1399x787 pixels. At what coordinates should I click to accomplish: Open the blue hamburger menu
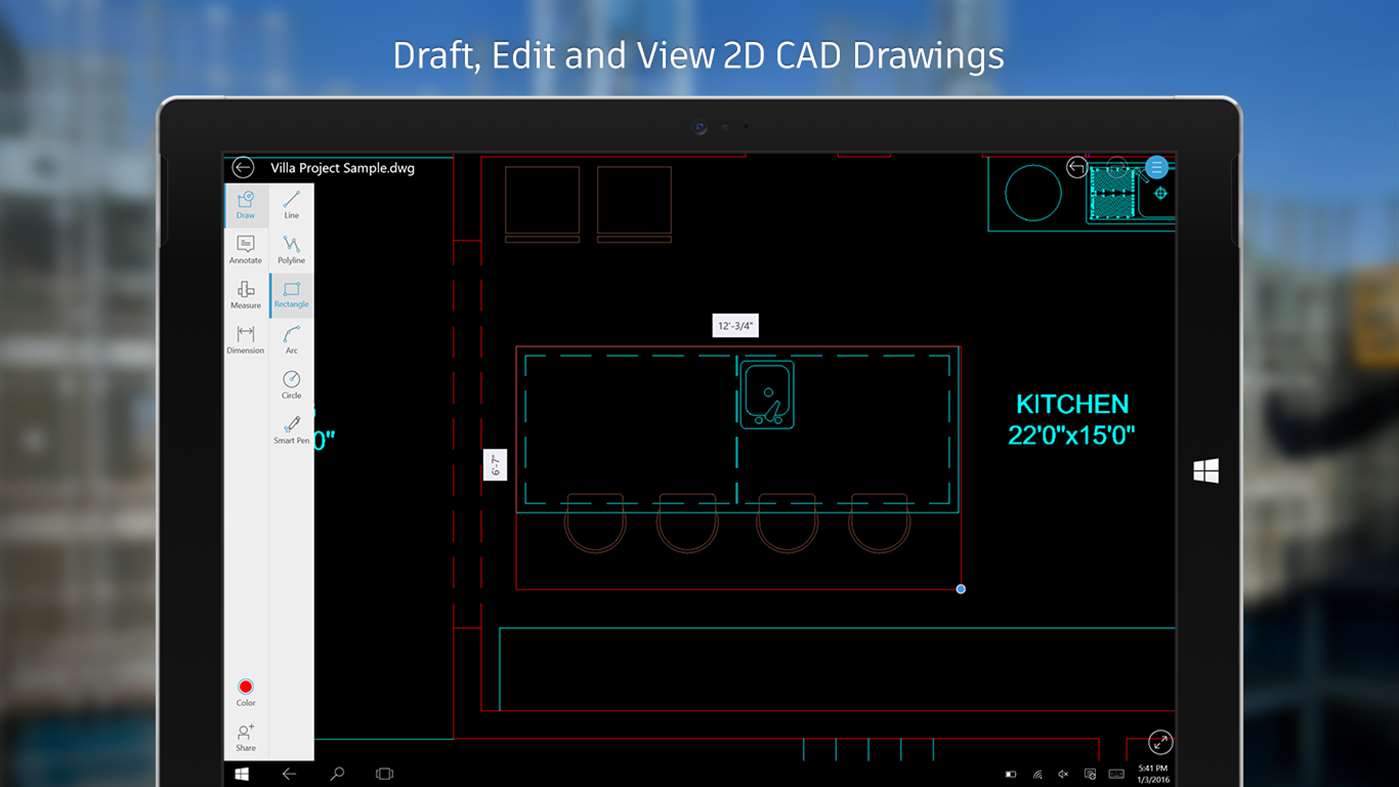tap(1157, 167)
